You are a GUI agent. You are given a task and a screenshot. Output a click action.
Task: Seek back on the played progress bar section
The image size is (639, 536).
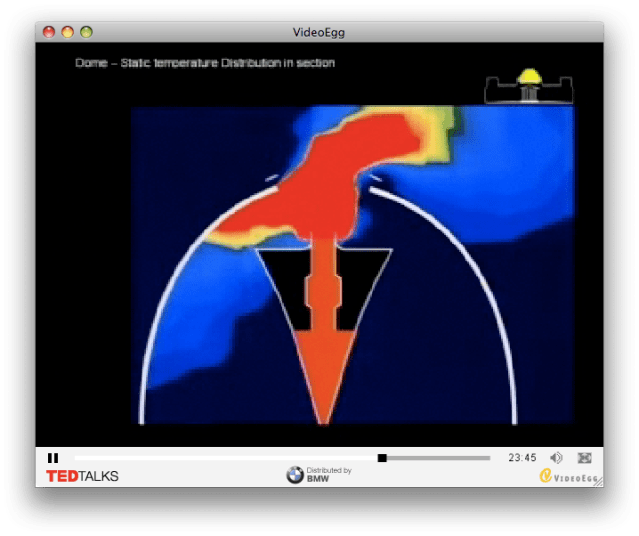[x=220, y=458]
